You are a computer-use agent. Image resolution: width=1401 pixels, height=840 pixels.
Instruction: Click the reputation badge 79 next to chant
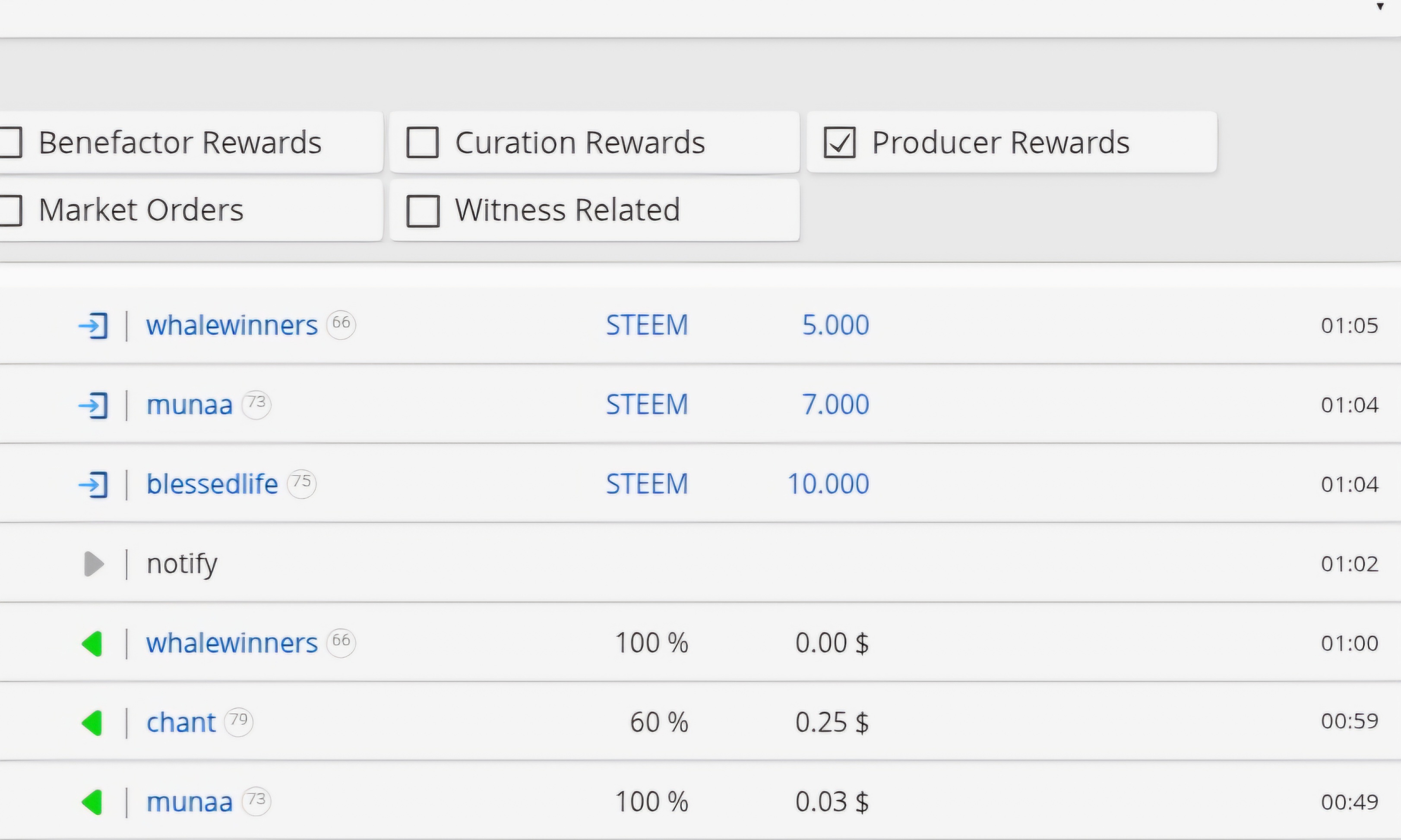(x=238, y=721)
